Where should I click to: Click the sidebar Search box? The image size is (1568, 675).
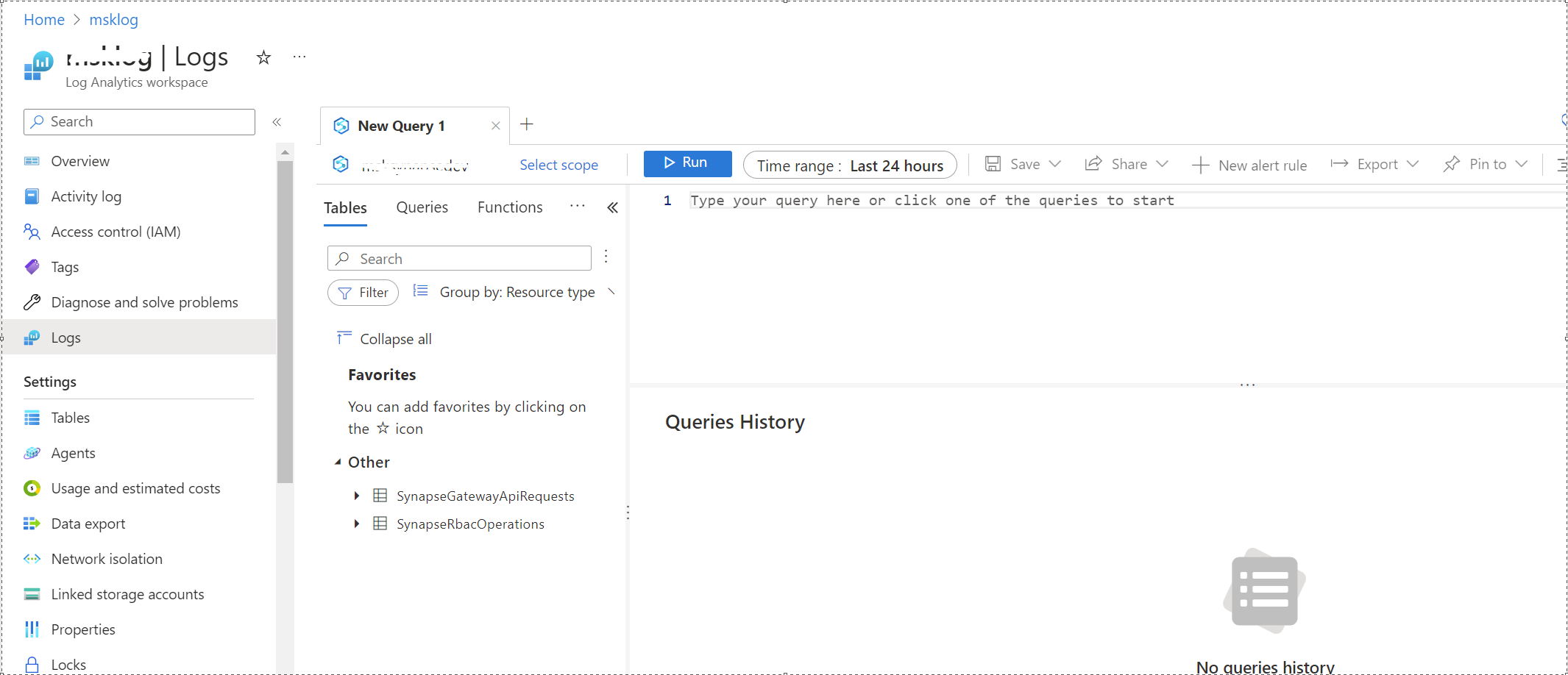pos(139,122)
